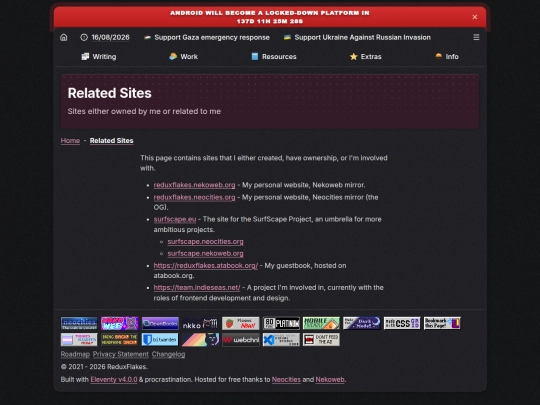The image size is (540, 405).
Task: Click the '© 2021 - 2026 ReduxFlakes.' text
Action: pos(104,367)
